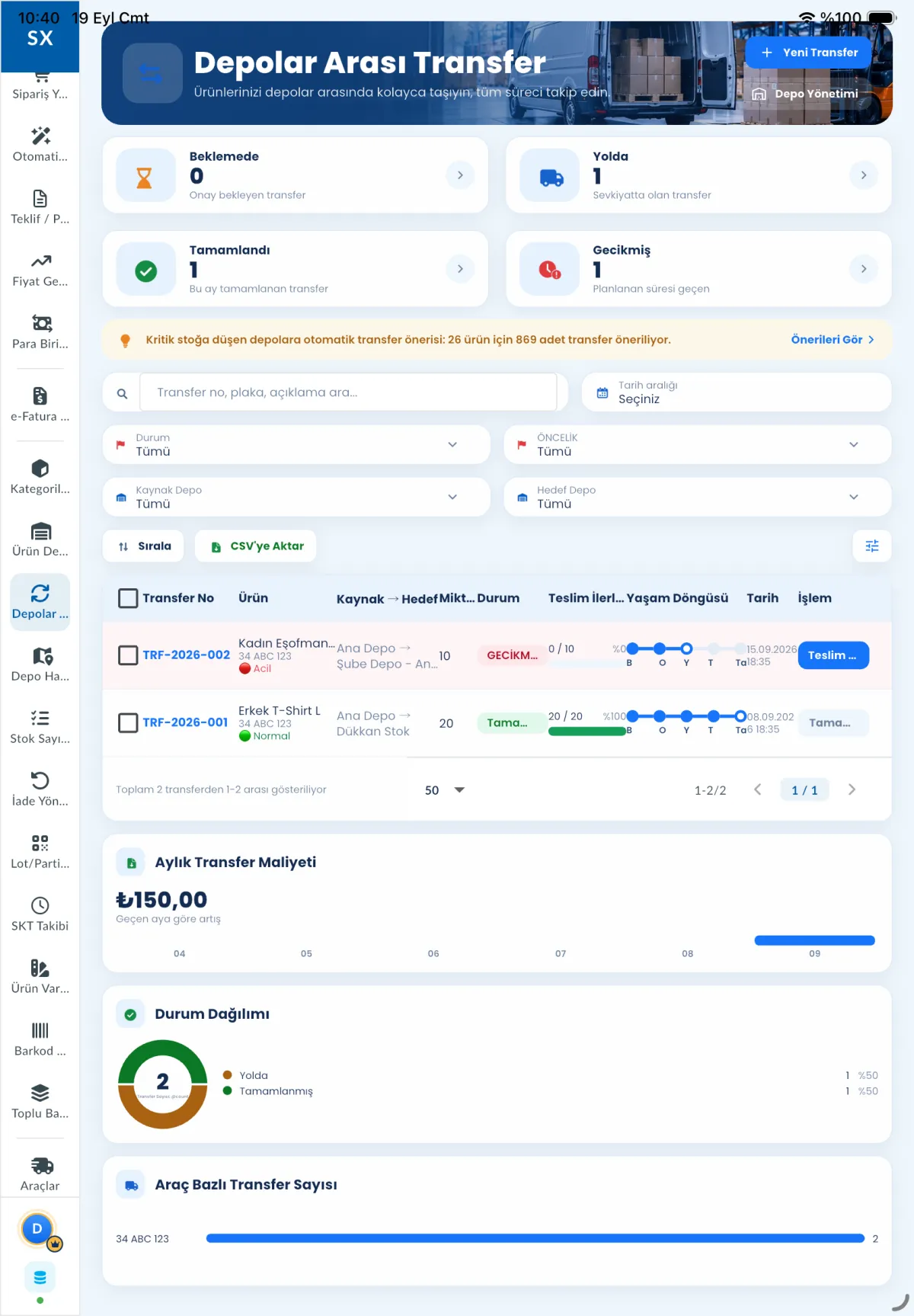Open the İade Yön... sidebar item
Image resolution: width=914 pixels, height=1316 pixels.
point(40,789)
